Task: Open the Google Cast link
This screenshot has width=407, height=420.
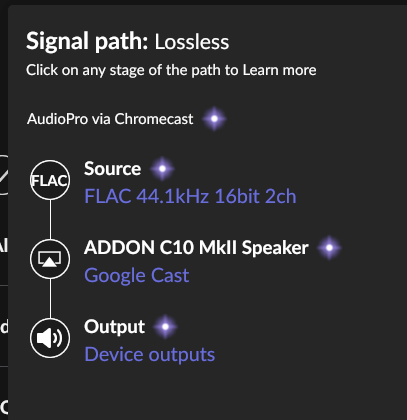Action: click(137, 275)
